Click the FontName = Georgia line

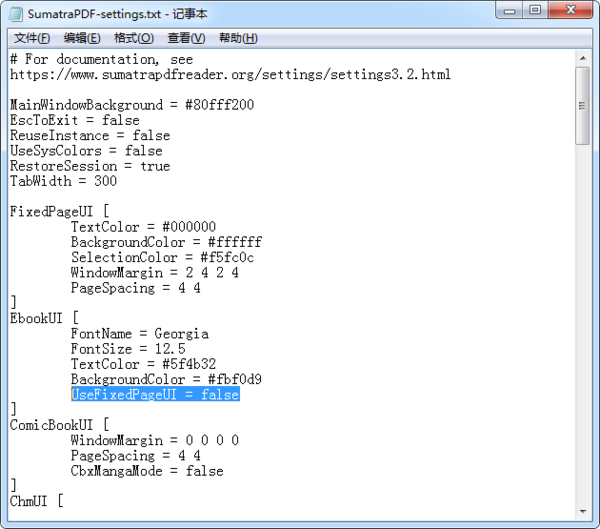click(140, 333)
